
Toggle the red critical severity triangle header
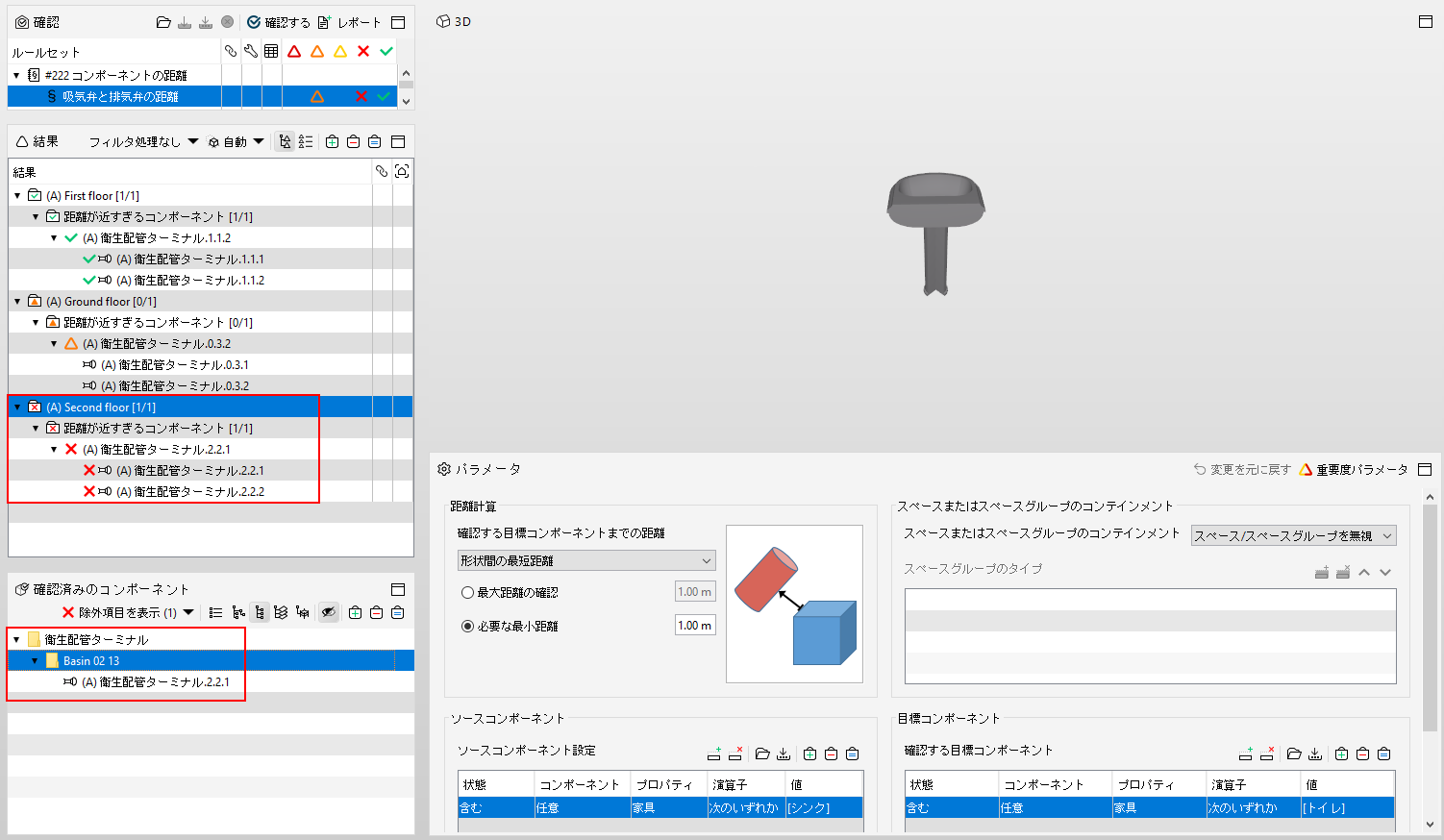(294, 51)
